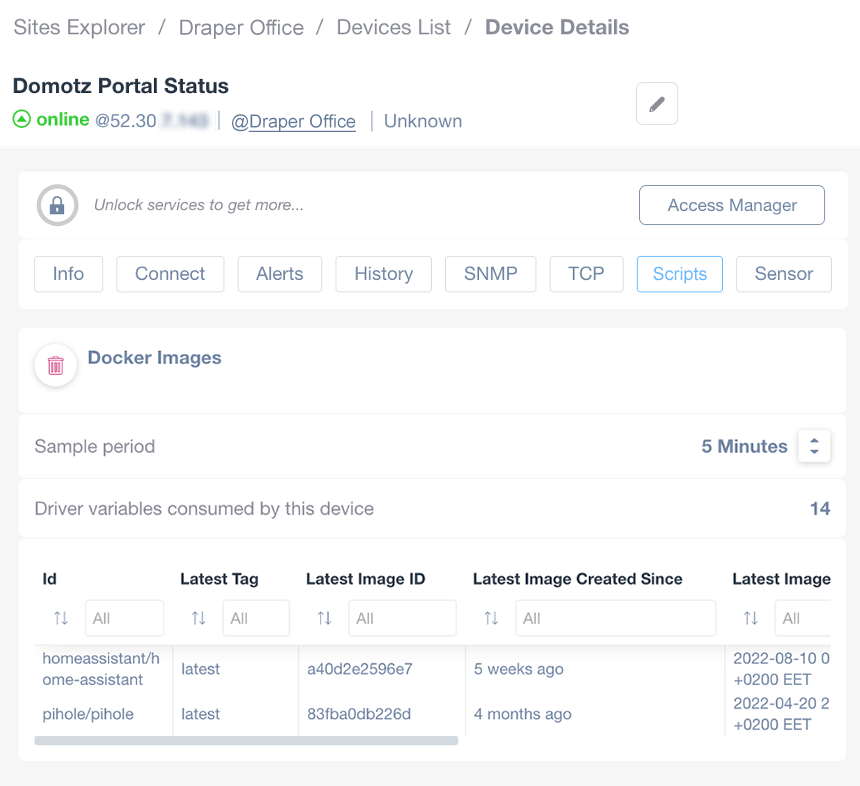This screenshot has height=786, width=860.
Task: Open the TCP tab
Action: tap(586, 274)
